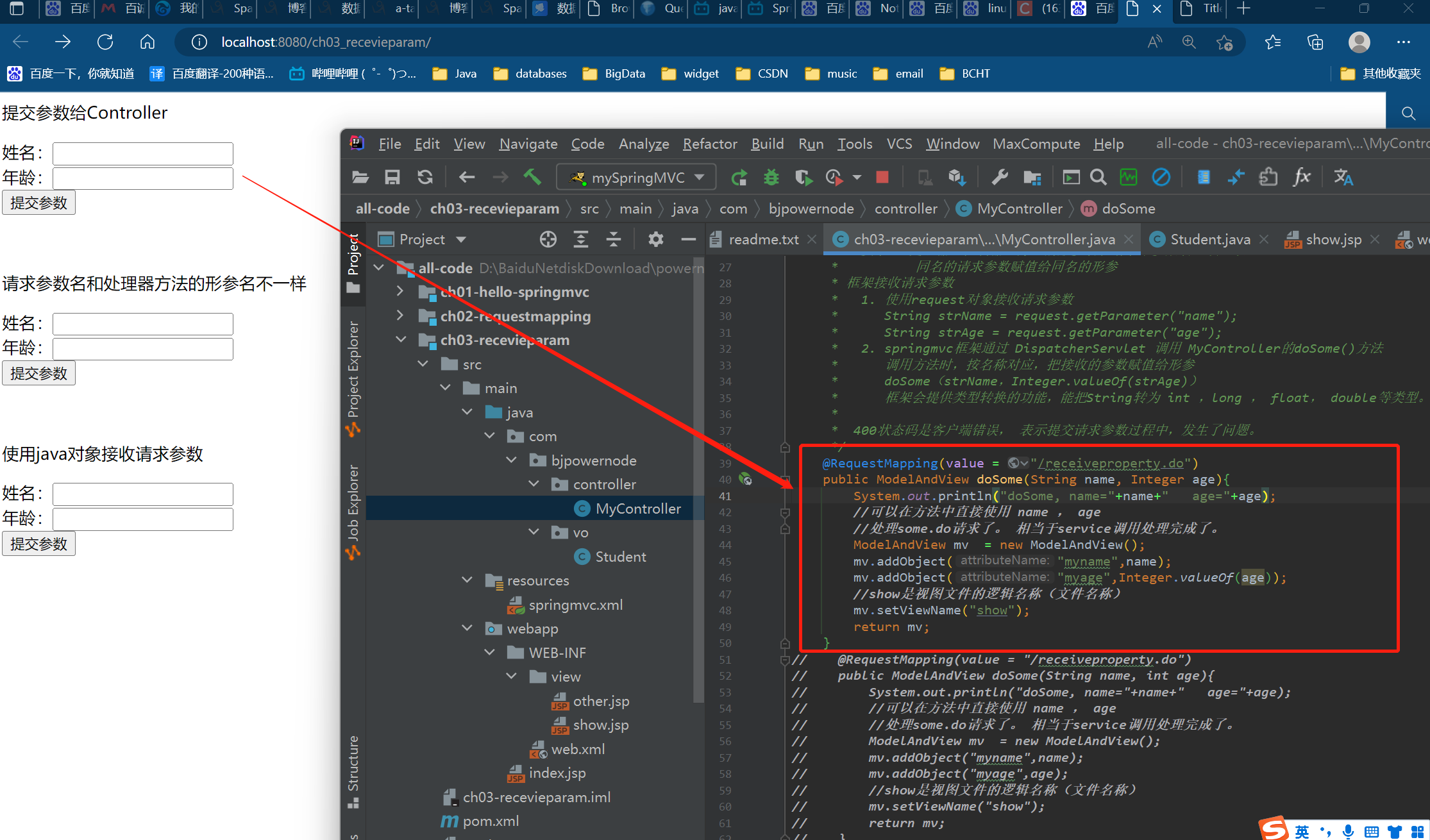Switch to the Student.java editor tab

(x=1209, y=239)
